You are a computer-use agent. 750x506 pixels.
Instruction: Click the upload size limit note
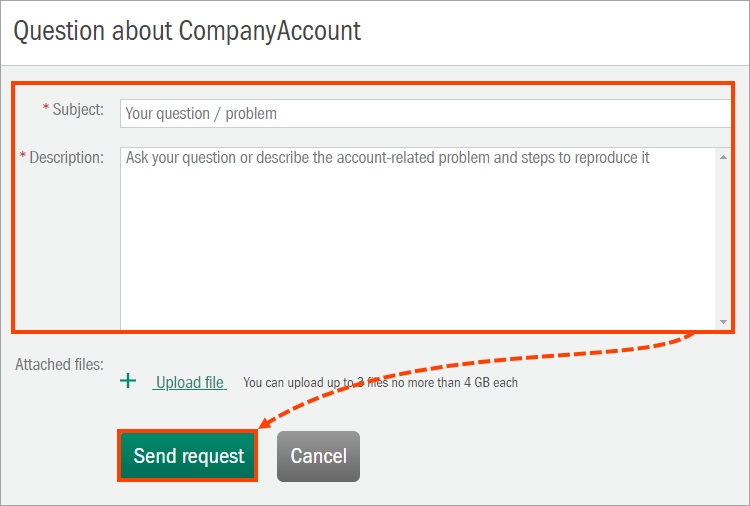click(x=380, y=382)
